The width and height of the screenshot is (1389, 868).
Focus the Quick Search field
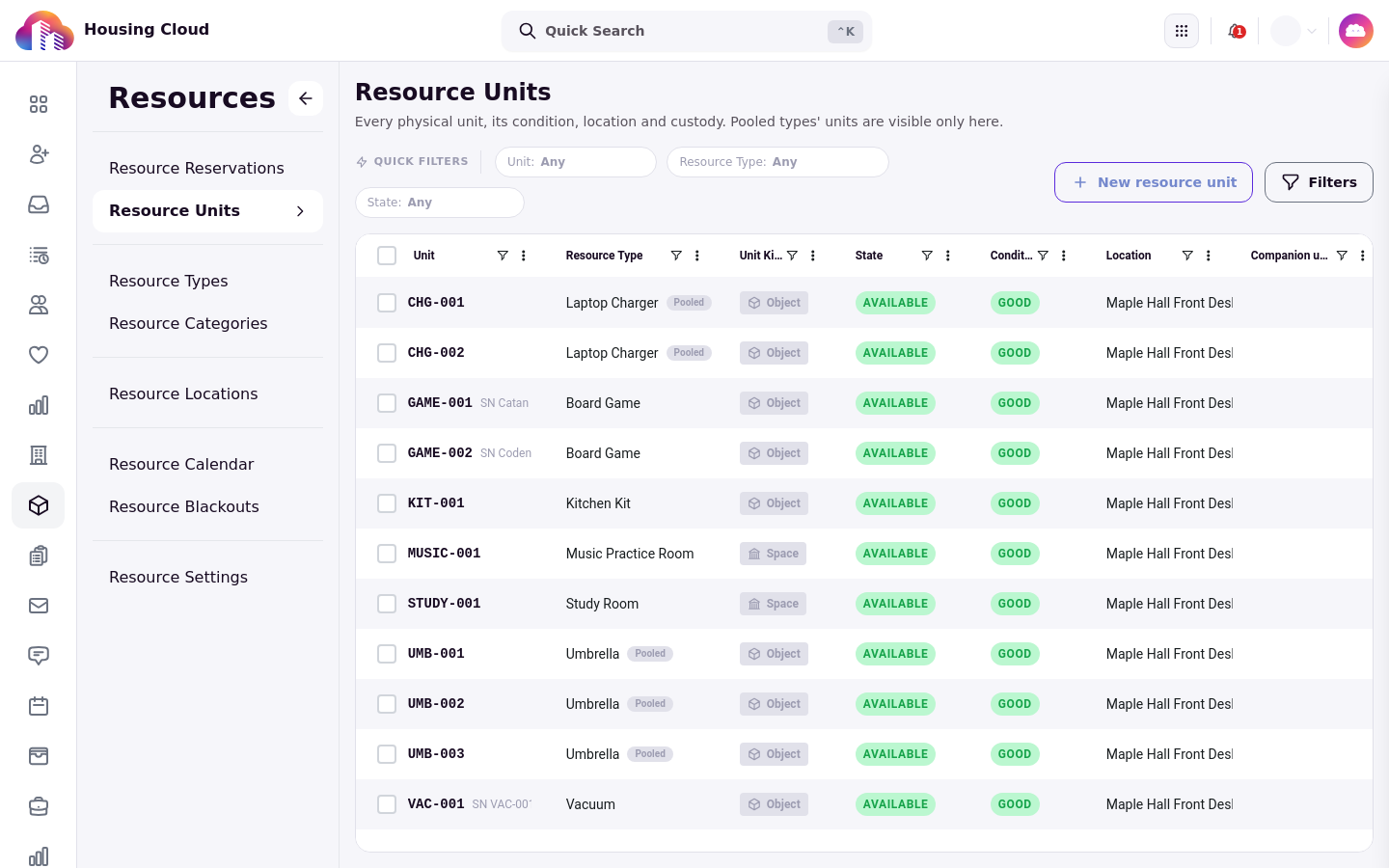[x=687, y=31]
